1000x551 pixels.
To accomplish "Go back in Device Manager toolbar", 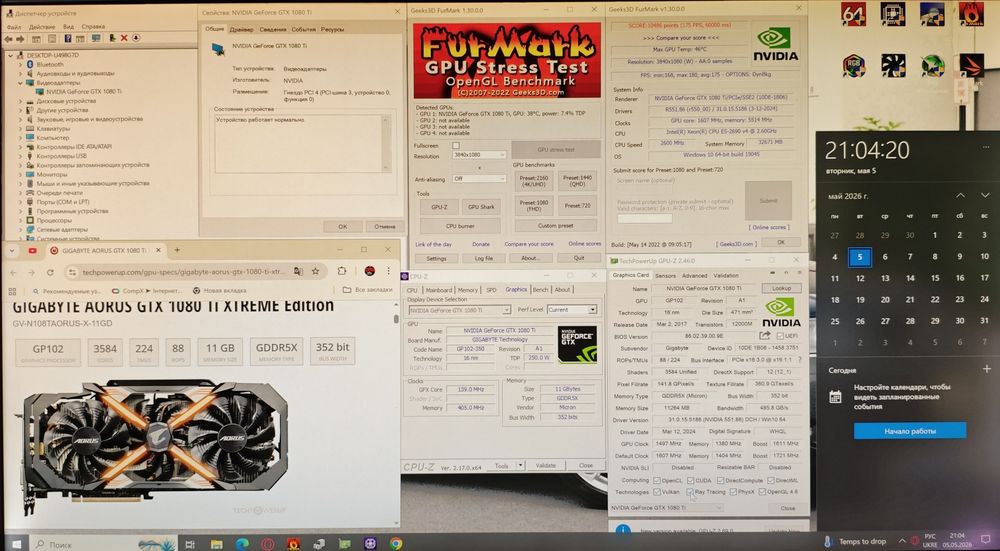I will click(8, 38).
